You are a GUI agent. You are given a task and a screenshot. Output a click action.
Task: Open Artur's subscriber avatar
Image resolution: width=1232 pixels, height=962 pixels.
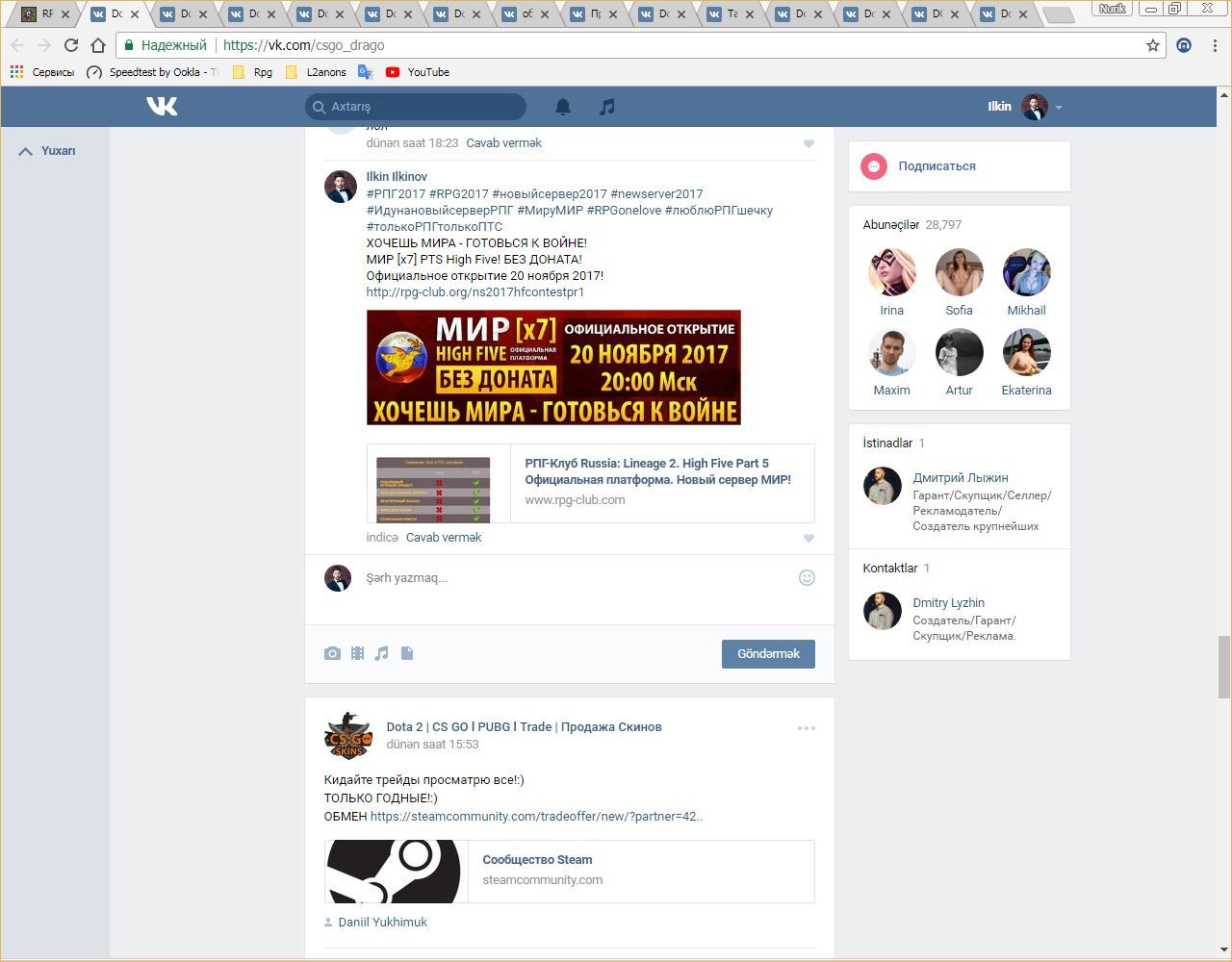(x=959, y=352)
